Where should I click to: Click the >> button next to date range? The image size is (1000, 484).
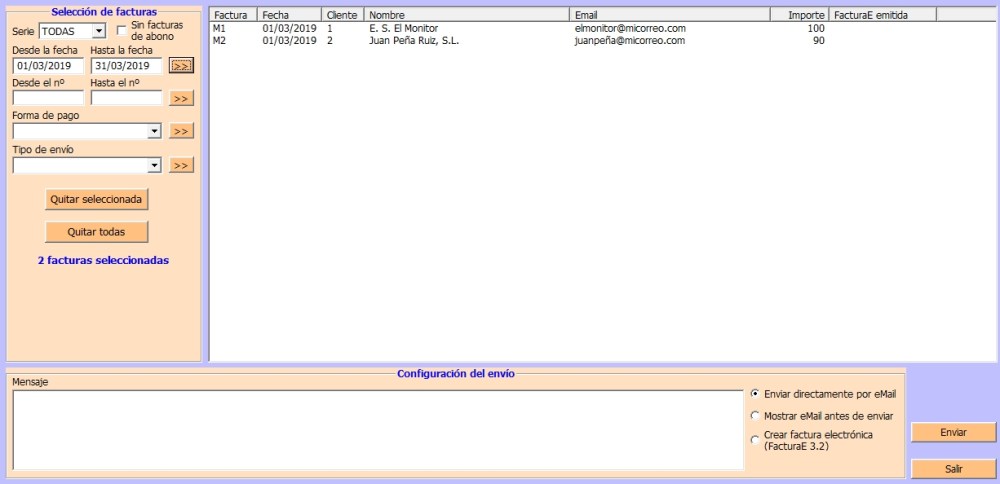(x=181, y=66)
